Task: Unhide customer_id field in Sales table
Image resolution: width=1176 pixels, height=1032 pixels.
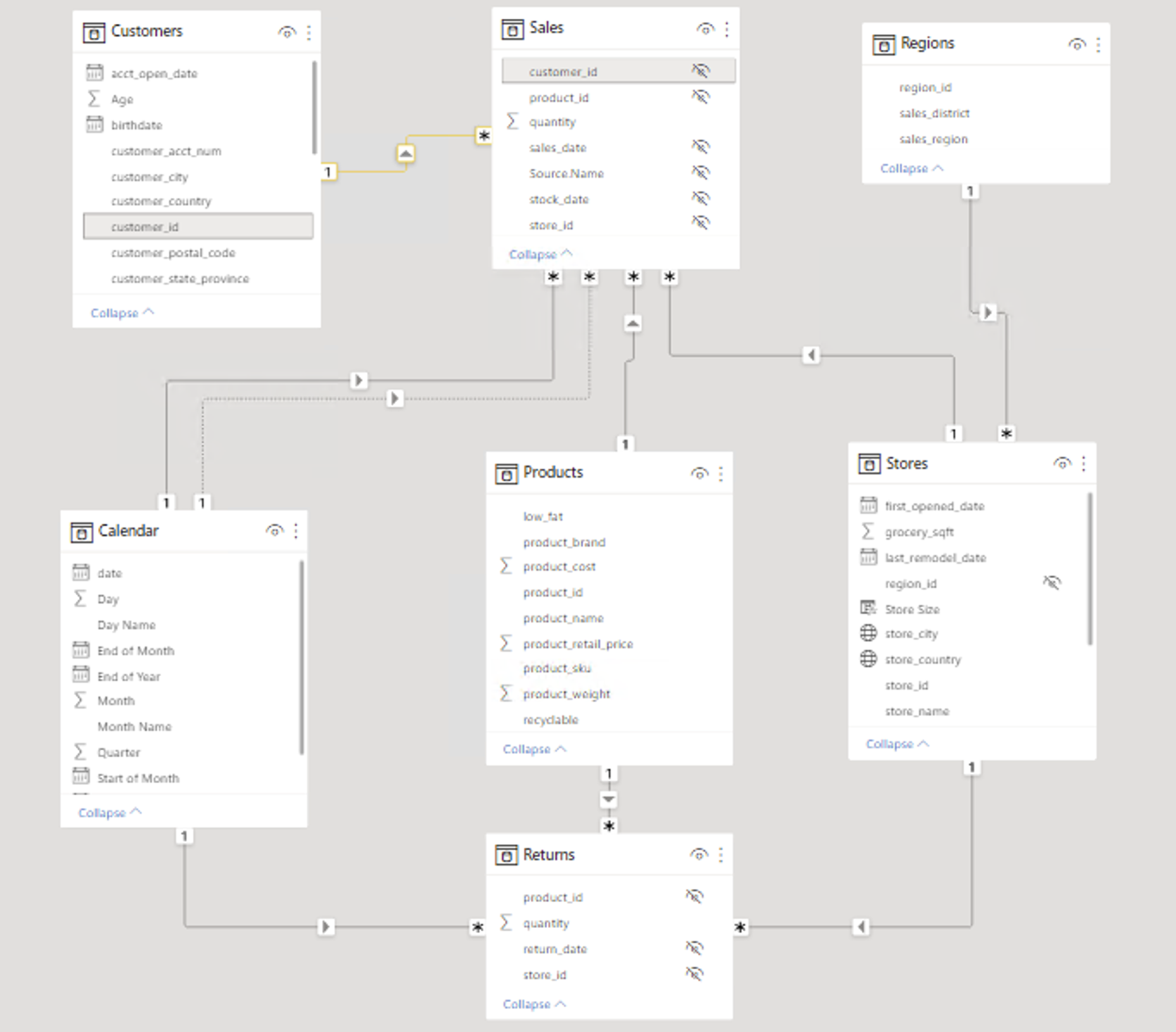Action: (701, 71)
